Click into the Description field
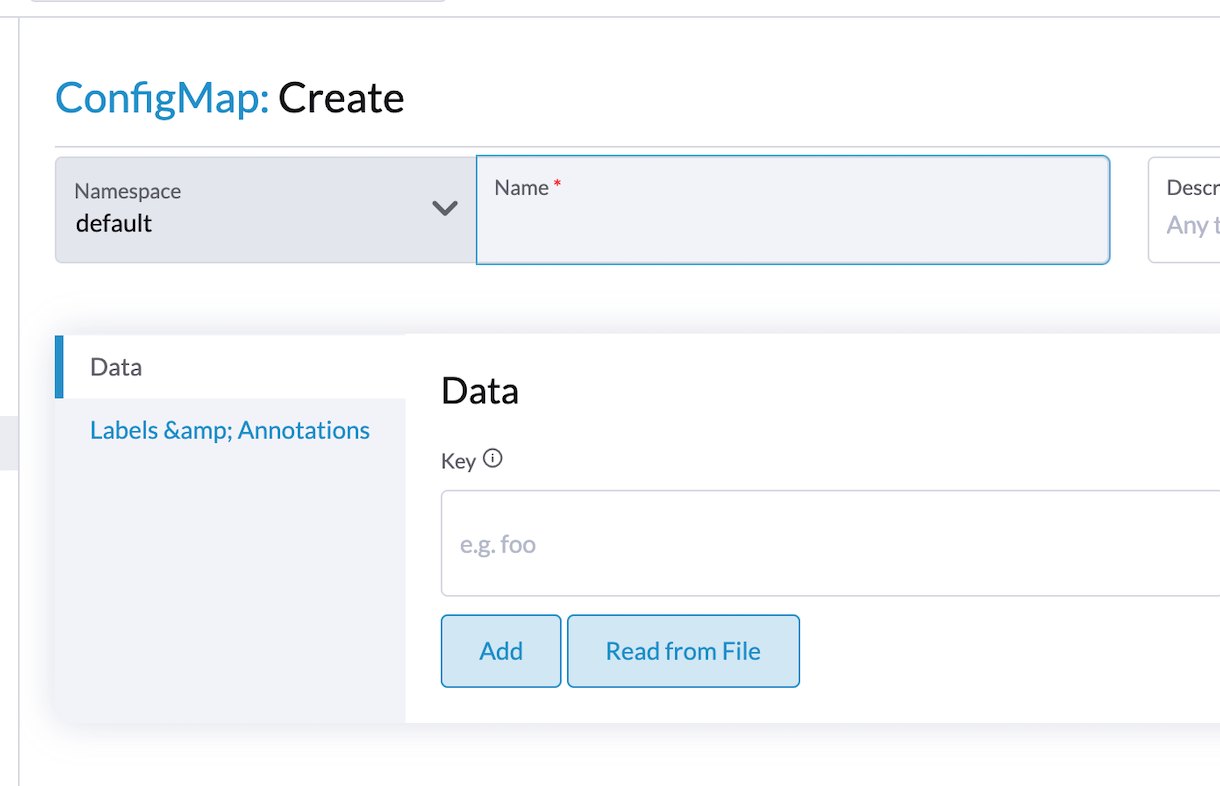The height and width of the screenshot is (786, 1220). 1184,210
